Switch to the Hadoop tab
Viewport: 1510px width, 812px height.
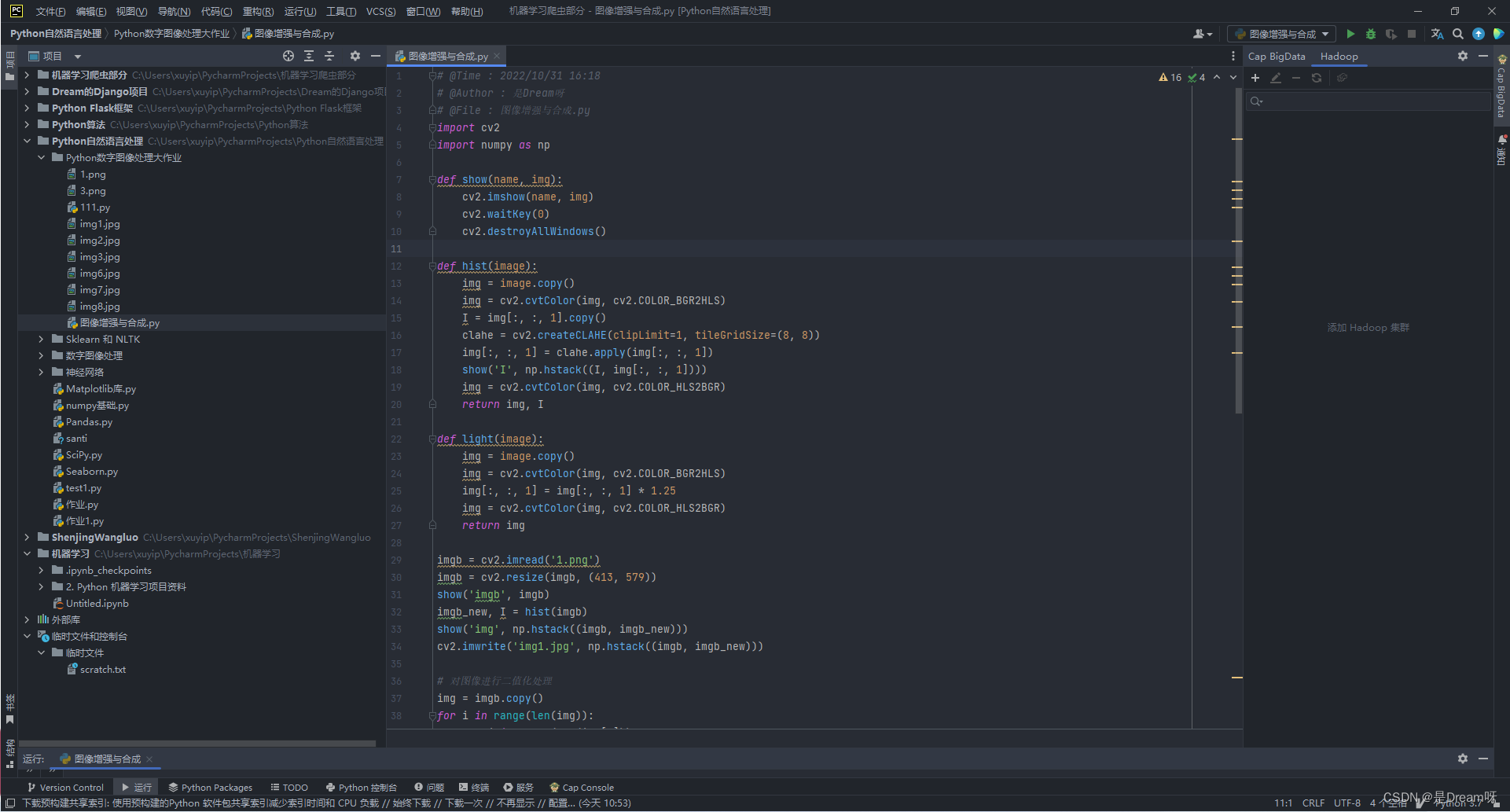[x=1339, y=56]
